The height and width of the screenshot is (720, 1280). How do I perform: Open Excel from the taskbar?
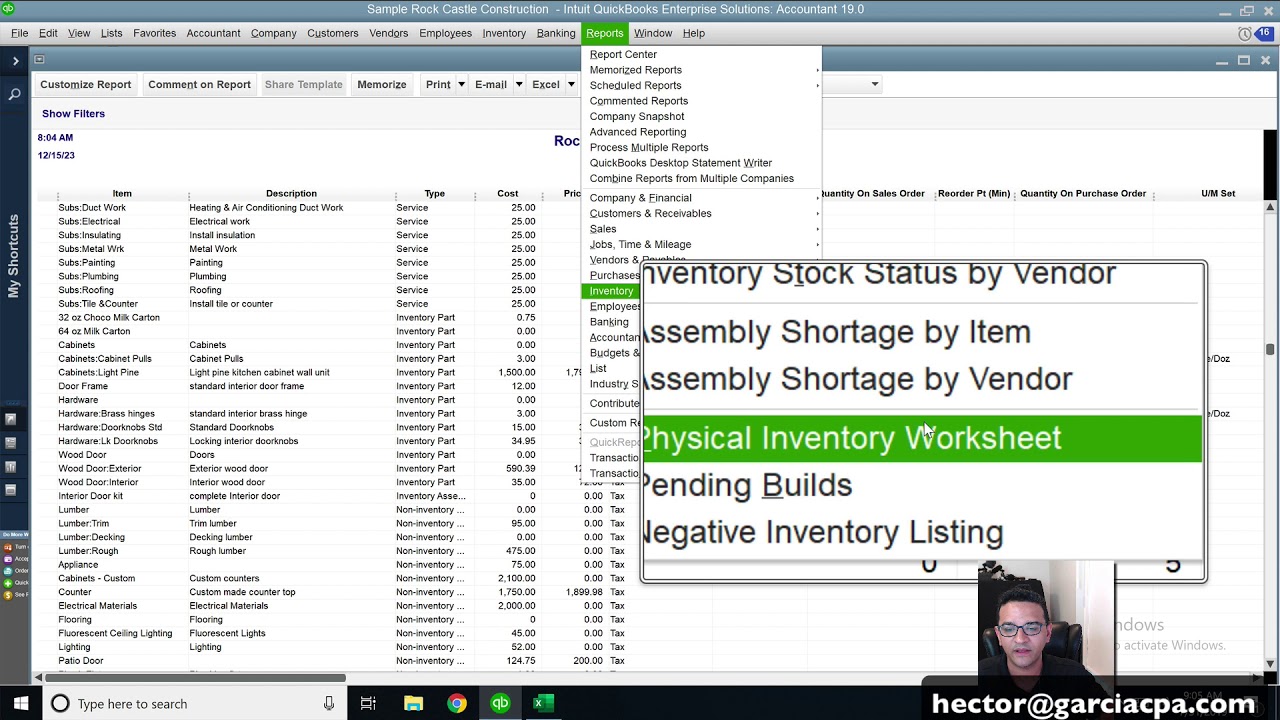click(x=542, y=704)
